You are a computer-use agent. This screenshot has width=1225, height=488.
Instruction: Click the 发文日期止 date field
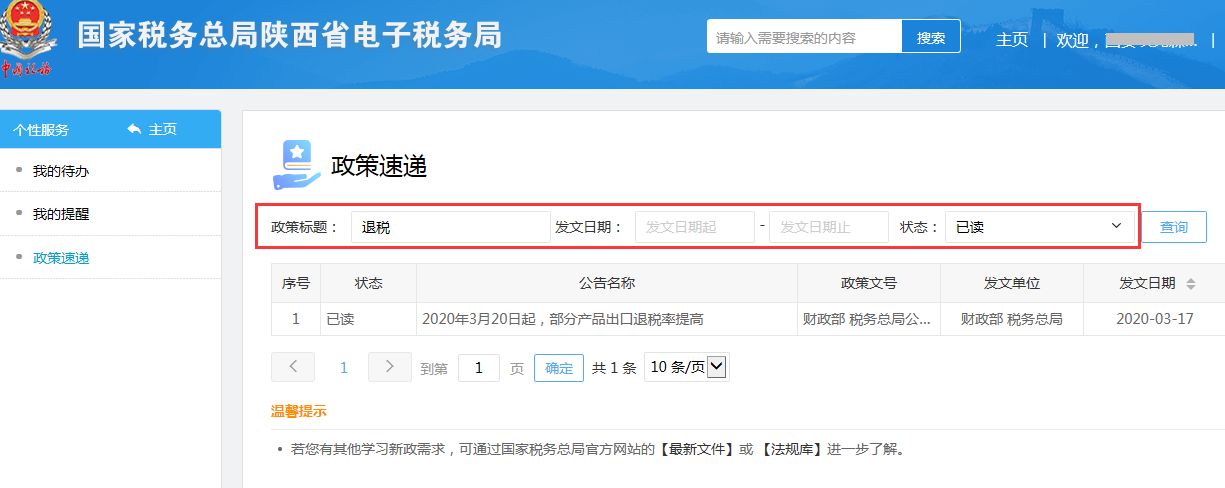pyautogui.click(x=829, y=227)
